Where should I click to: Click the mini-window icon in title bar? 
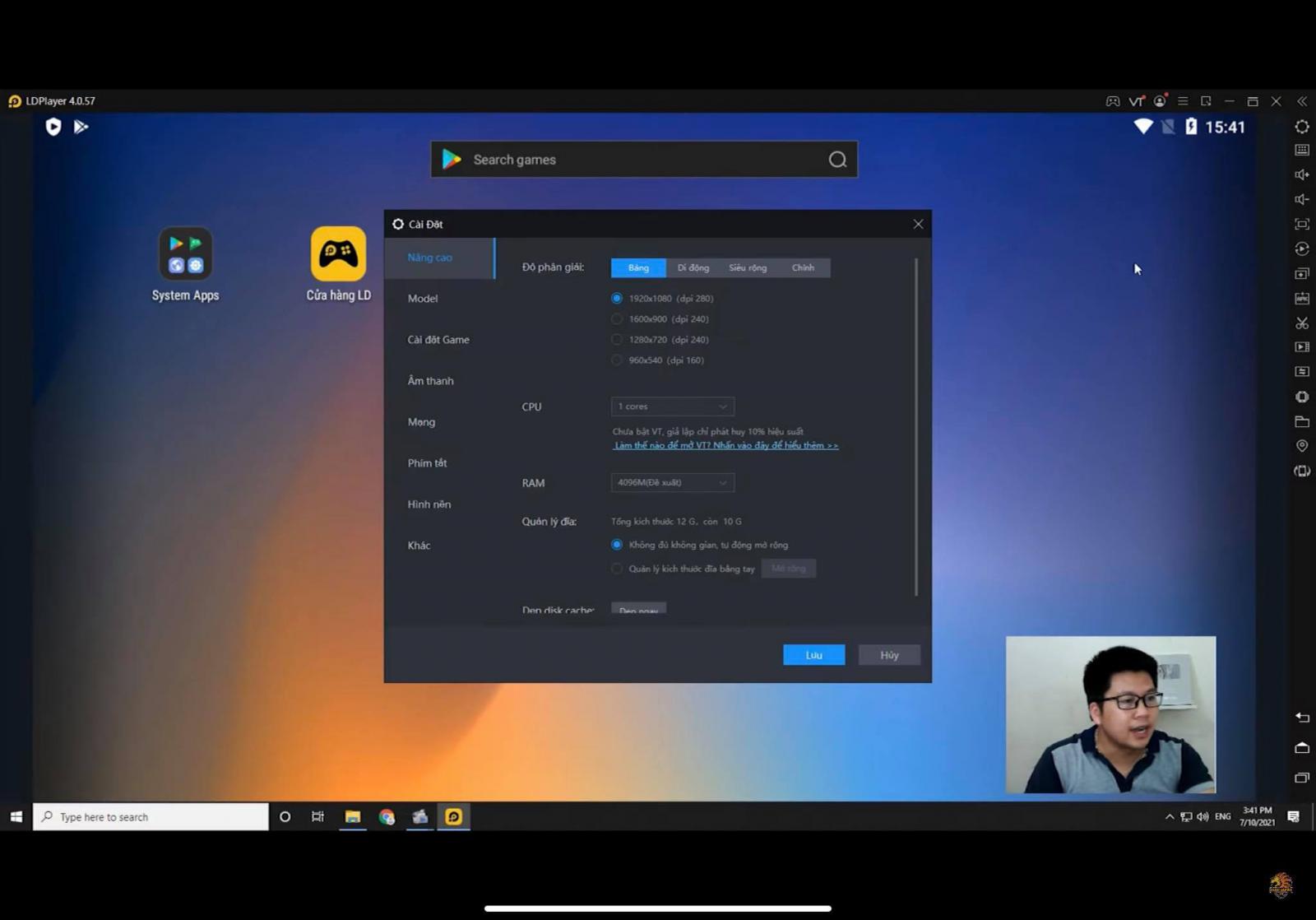(1206, 101)
